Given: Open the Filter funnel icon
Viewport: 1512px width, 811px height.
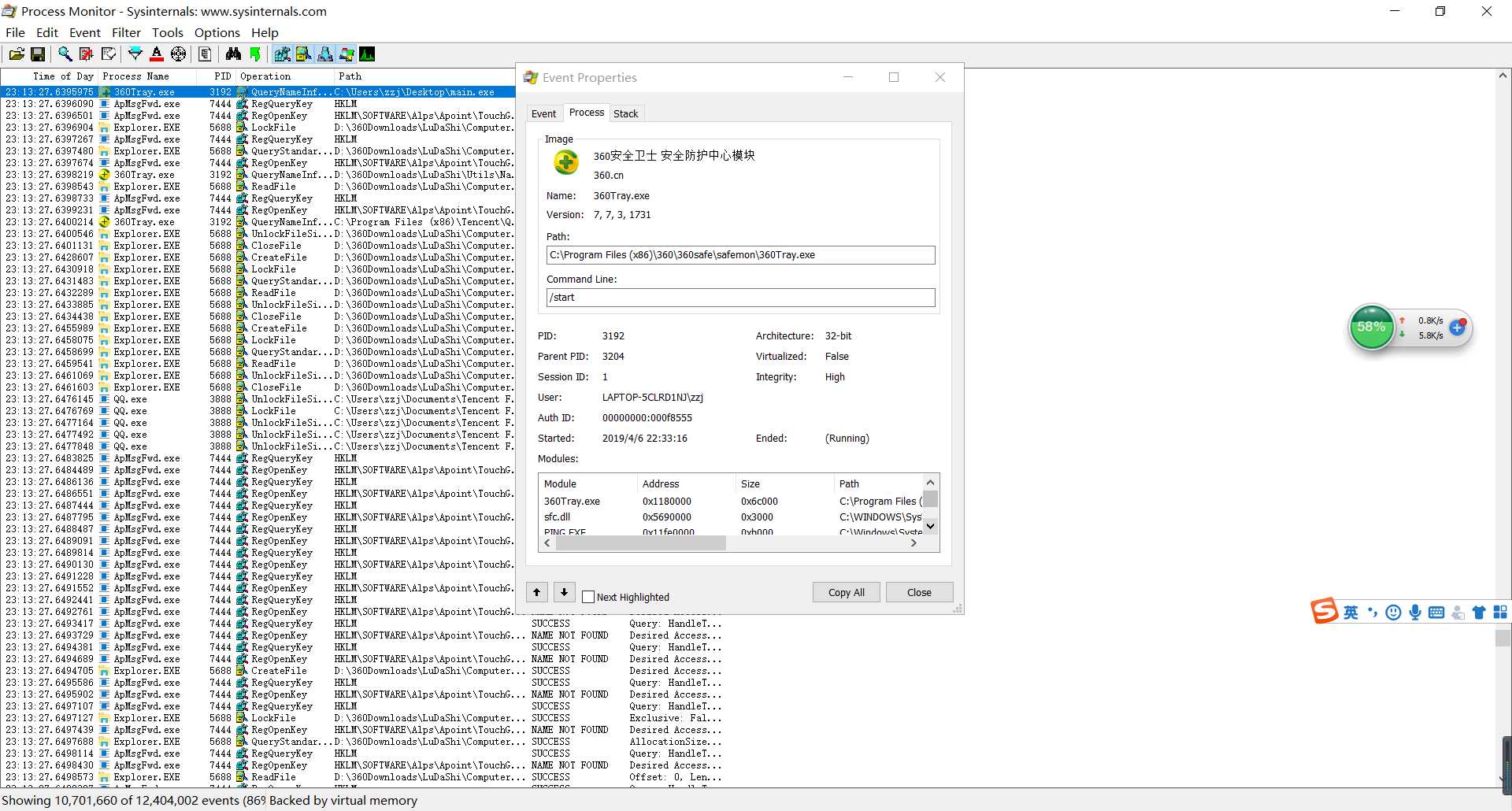Looking at the screenshot, I should click(x=135, y=54).
